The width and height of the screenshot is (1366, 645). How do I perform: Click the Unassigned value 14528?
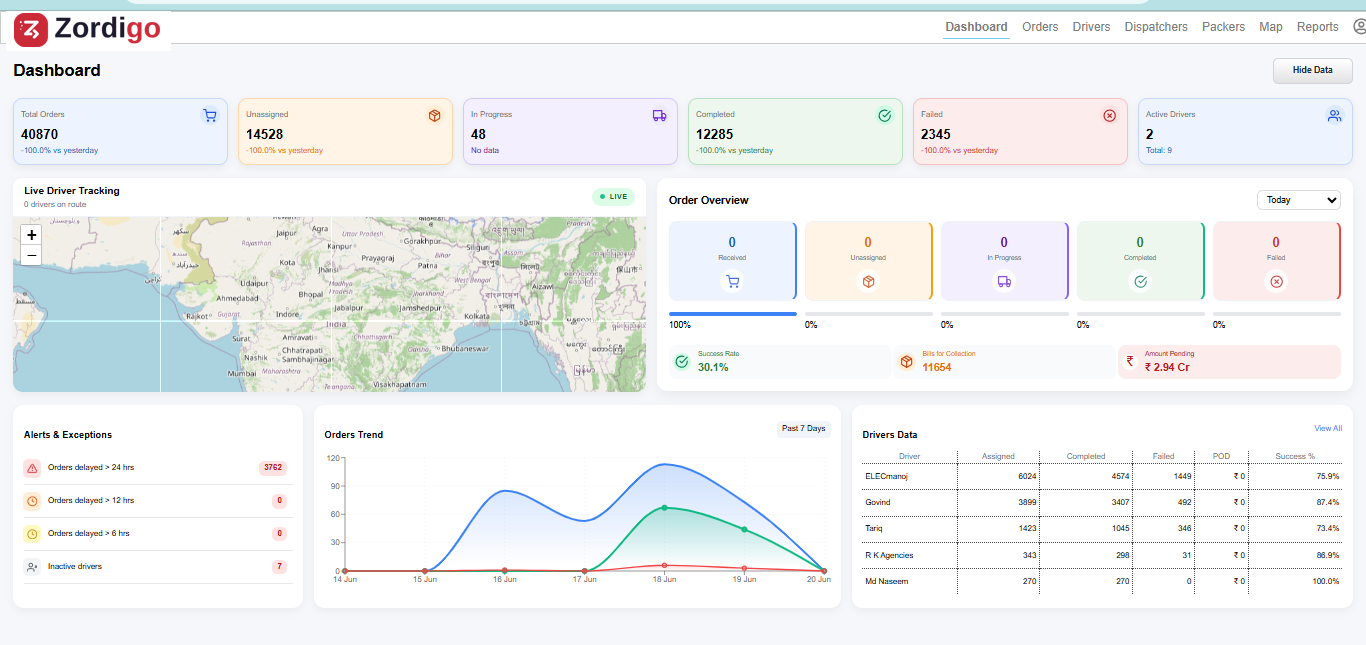pos(265,134)
